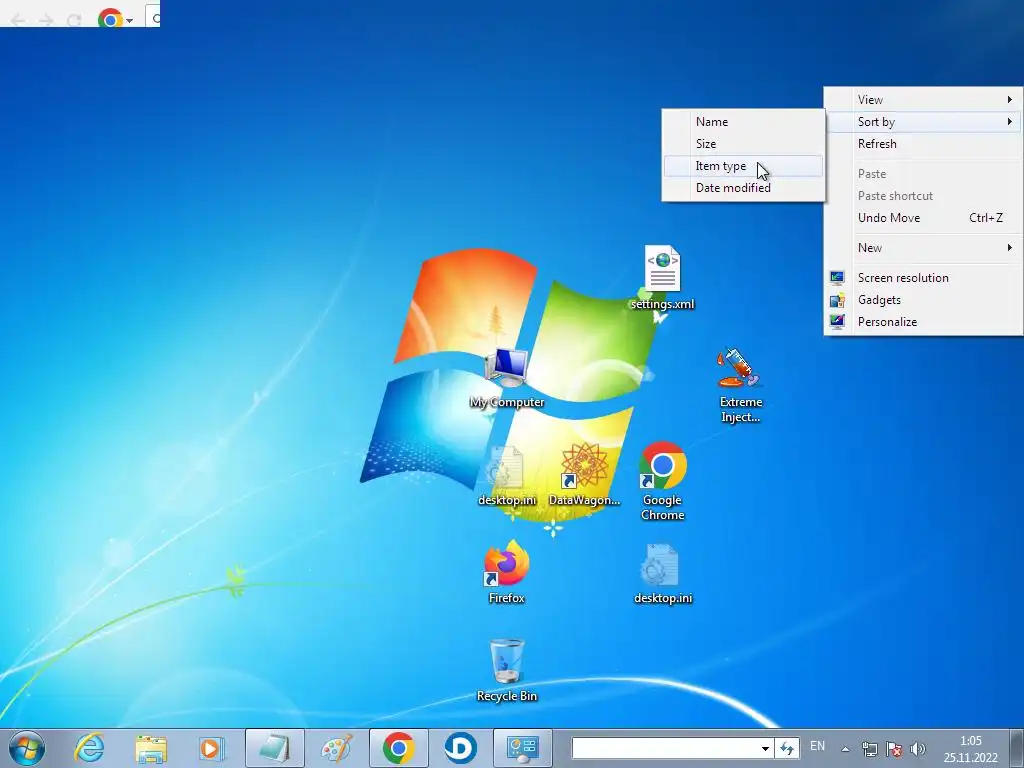
Task: Sort desktop icons by Name
Action: [743, 121]
